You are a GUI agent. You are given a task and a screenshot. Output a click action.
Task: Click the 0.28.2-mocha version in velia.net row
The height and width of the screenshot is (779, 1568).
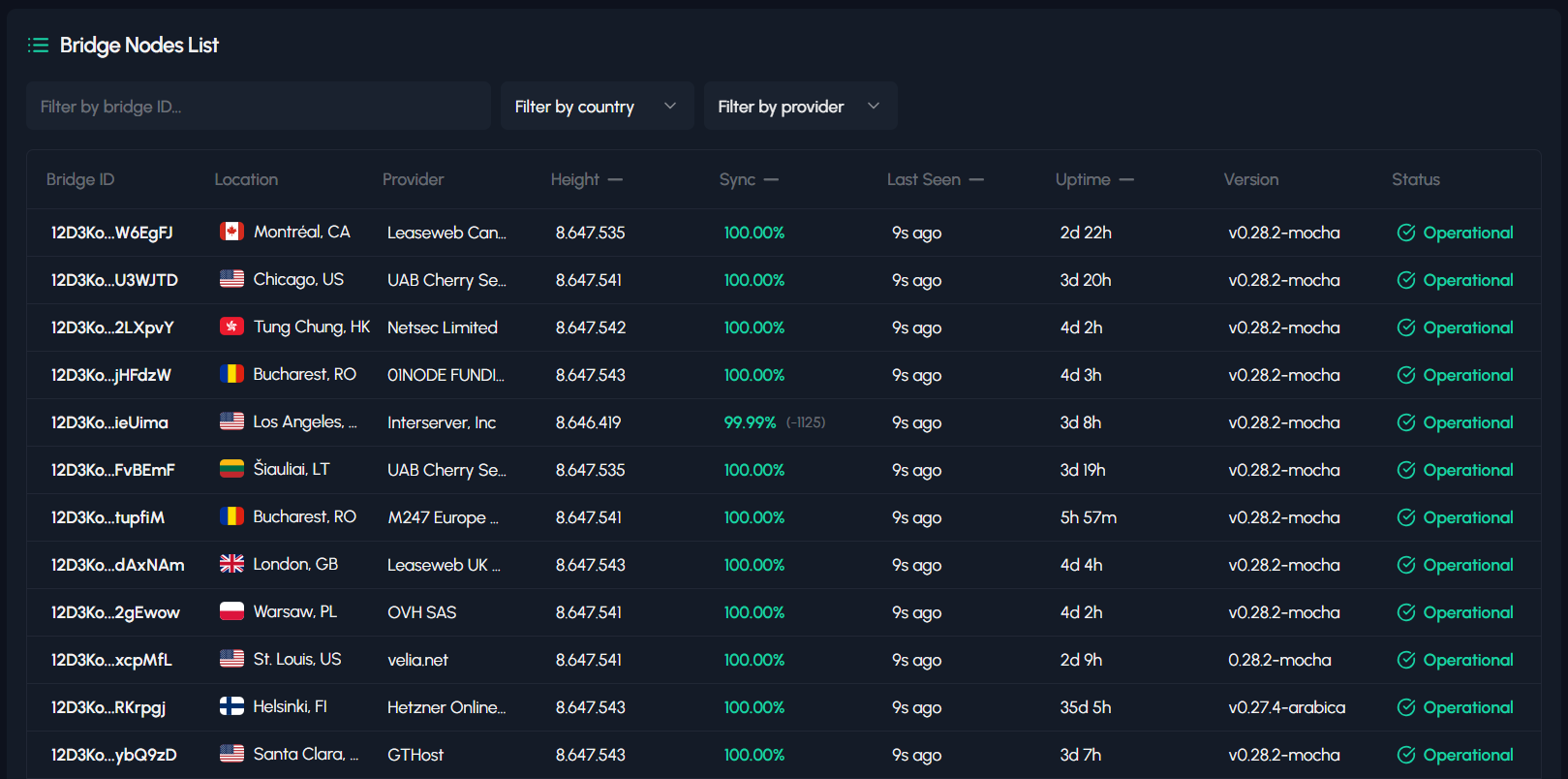point(1279,660)
